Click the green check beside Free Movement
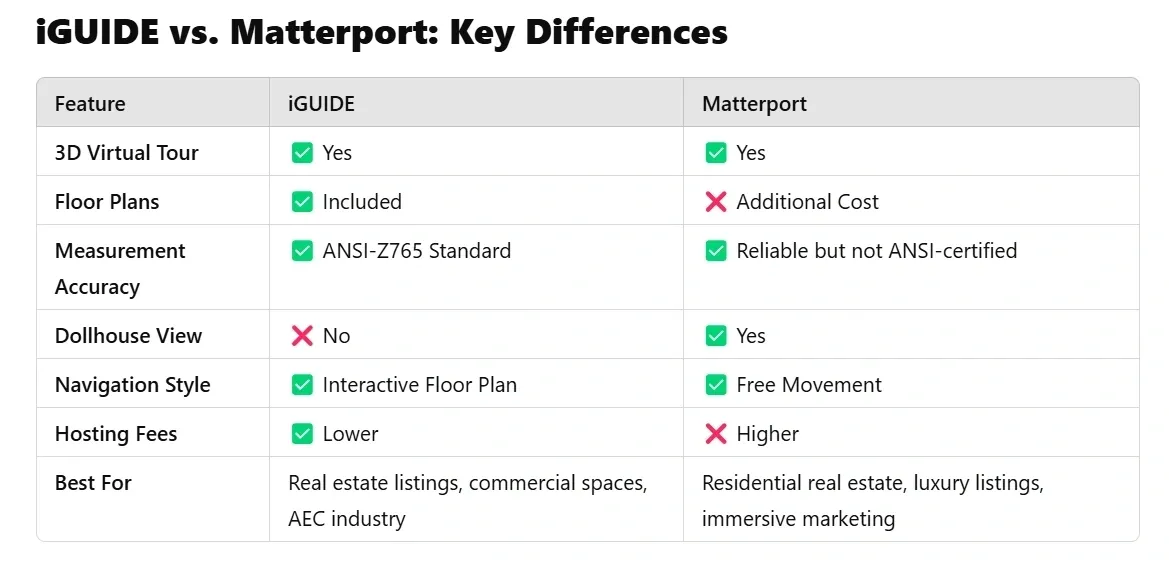 tap(716, 385)
